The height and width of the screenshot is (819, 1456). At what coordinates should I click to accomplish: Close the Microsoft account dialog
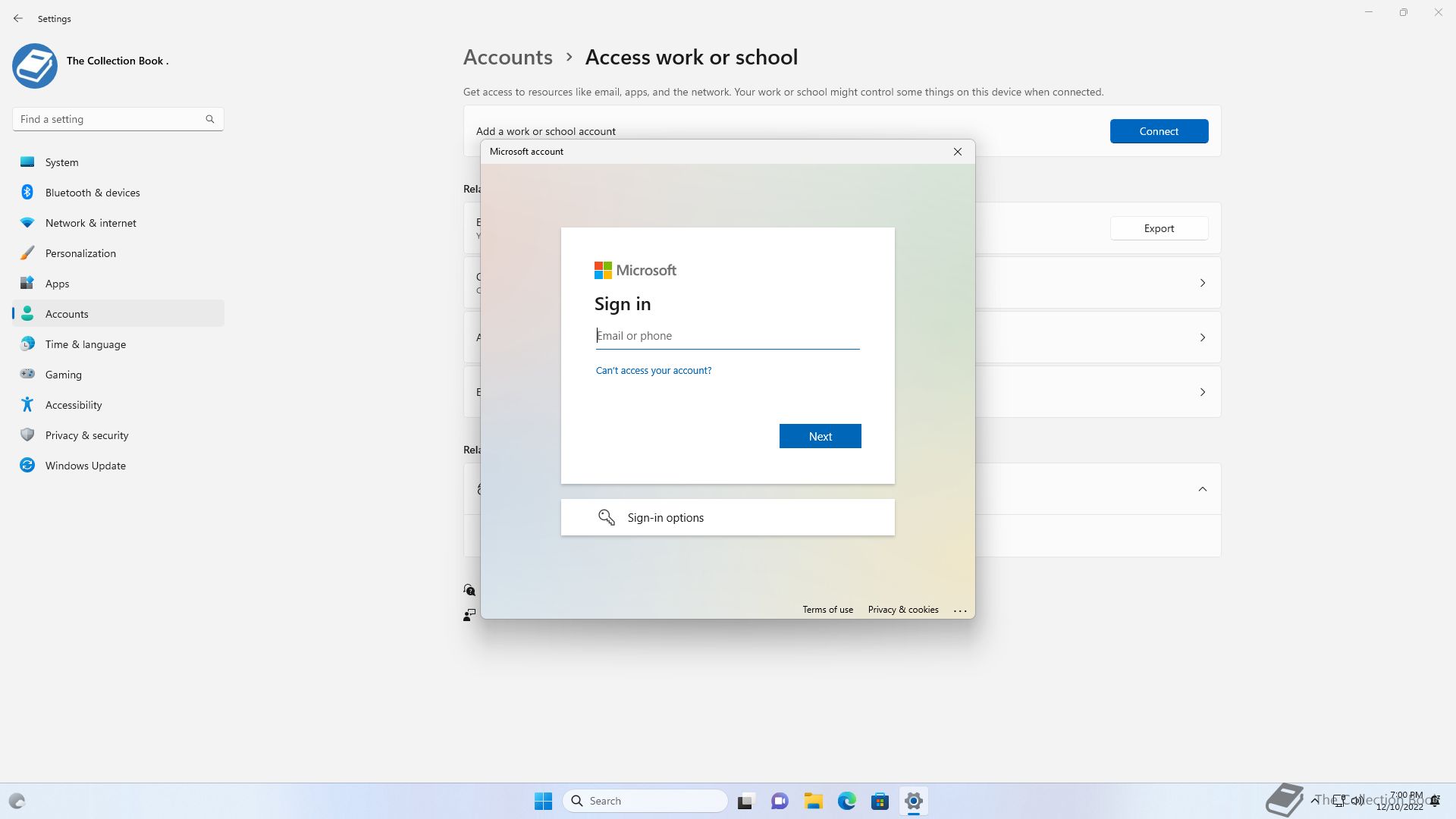click(x=958, y=152)
